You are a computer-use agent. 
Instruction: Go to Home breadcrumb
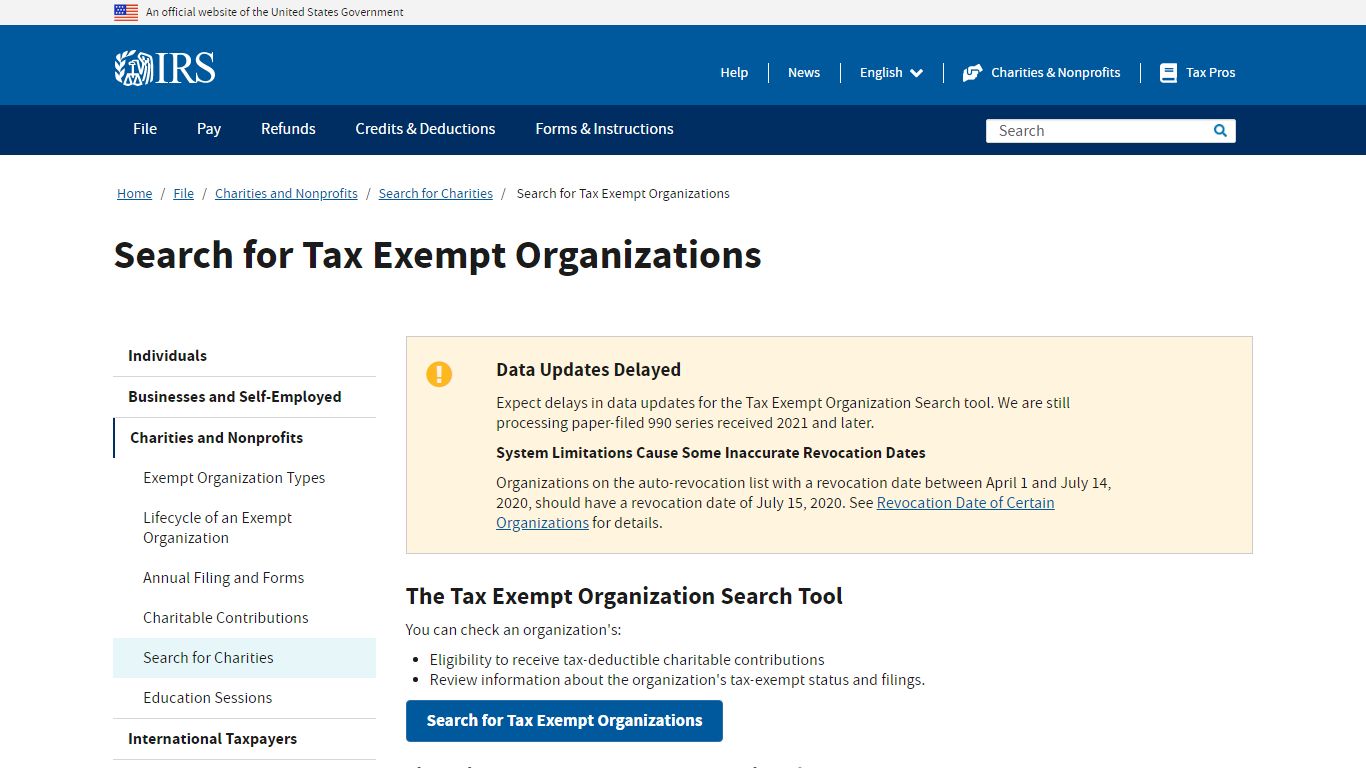[134, 194]
